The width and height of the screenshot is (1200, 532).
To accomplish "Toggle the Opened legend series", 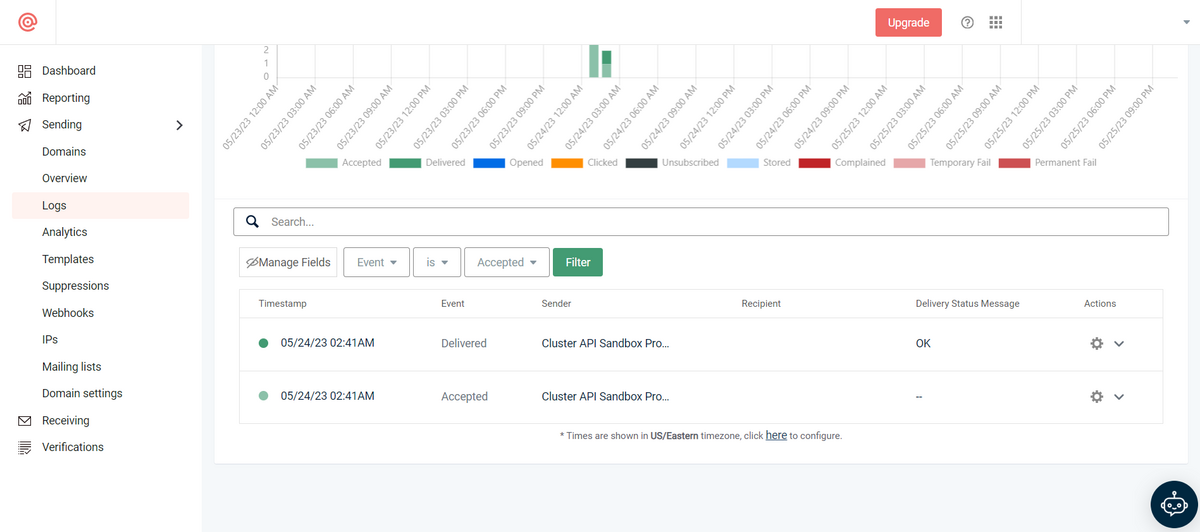I will [x=508, y=162].
